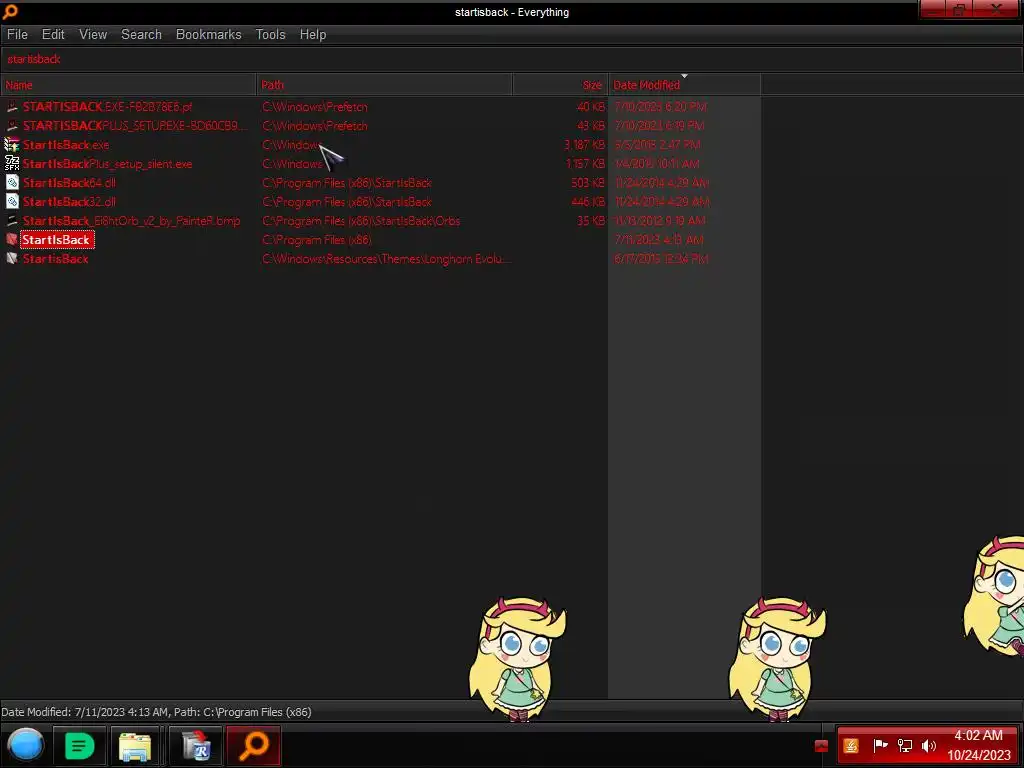This screenshot has height=768, width=1024.
Task: Select the file name STARTISBACK.EXE-FB2B78E6.pf
Action: click(108, 106)
